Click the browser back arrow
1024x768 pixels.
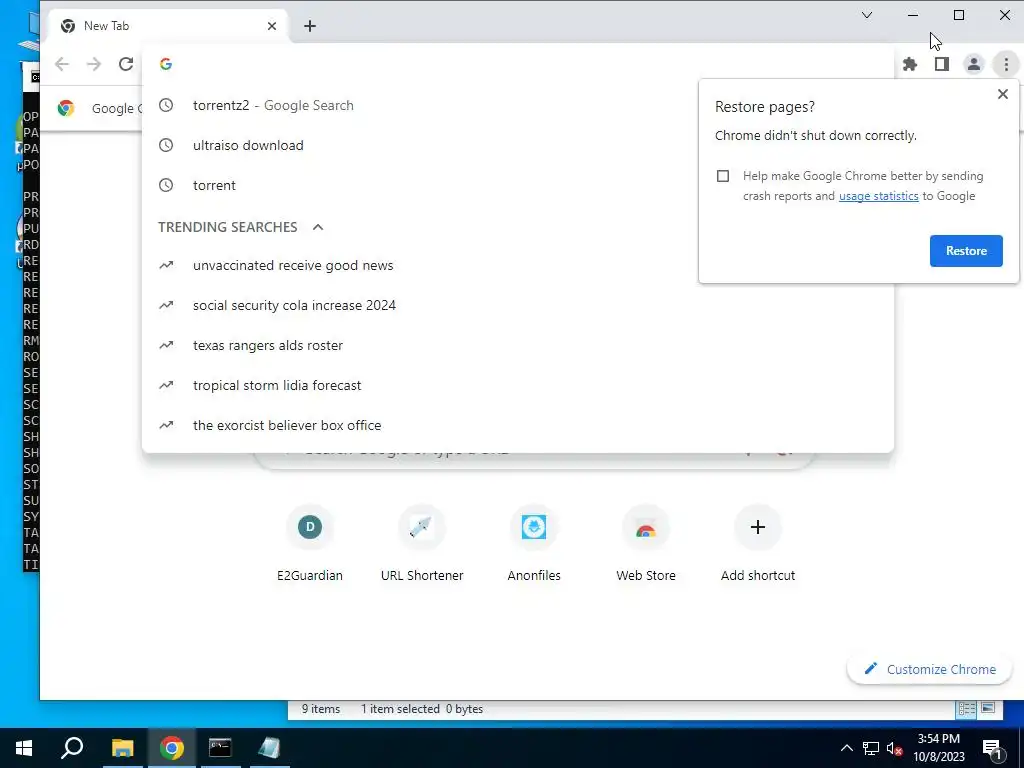(62, 64)
